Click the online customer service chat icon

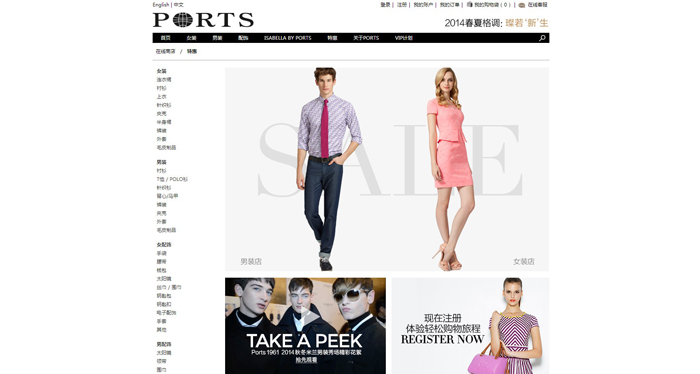521,5
